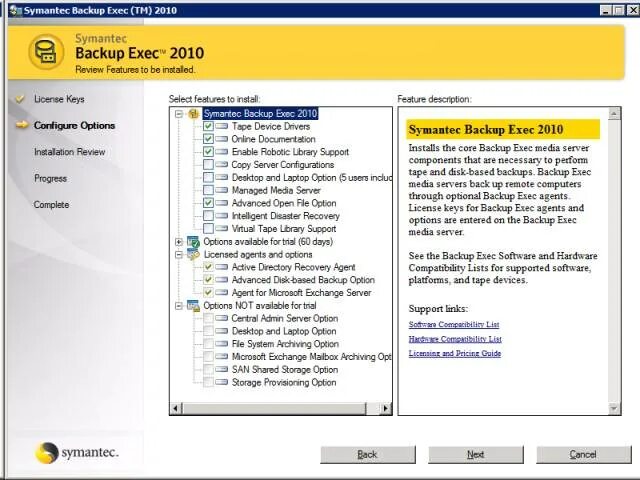Click drive icon beside Central Admin Server Option
The image size is (640, 480).
(222, 318)
